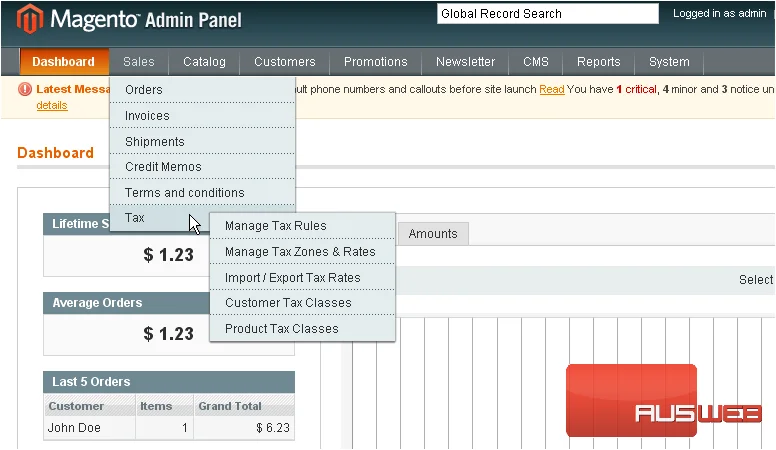Screen dimensions: 776x450
Task: Click the John Doe order row
Action: tap(169, 428)
